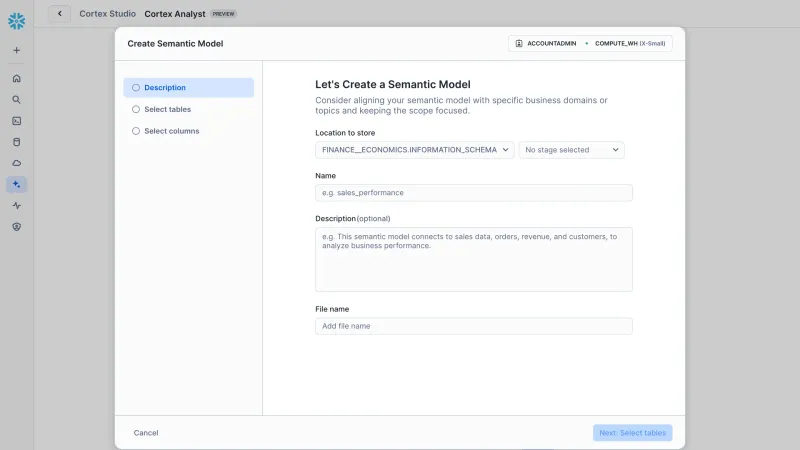Focus the File name input field

(x=474, y=326)
